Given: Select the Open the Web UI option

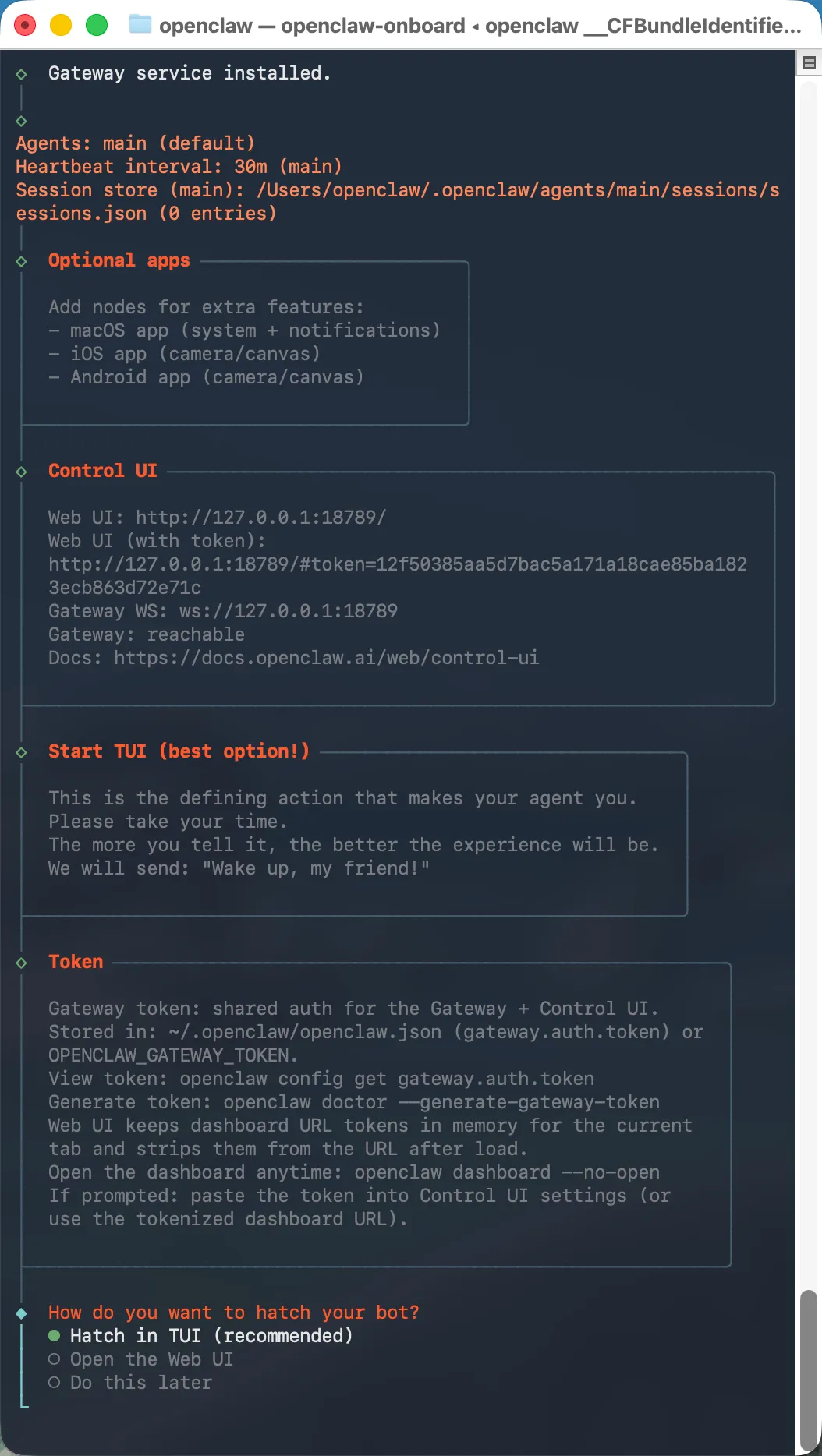Looking at the screenshot, I should 140,1359.
